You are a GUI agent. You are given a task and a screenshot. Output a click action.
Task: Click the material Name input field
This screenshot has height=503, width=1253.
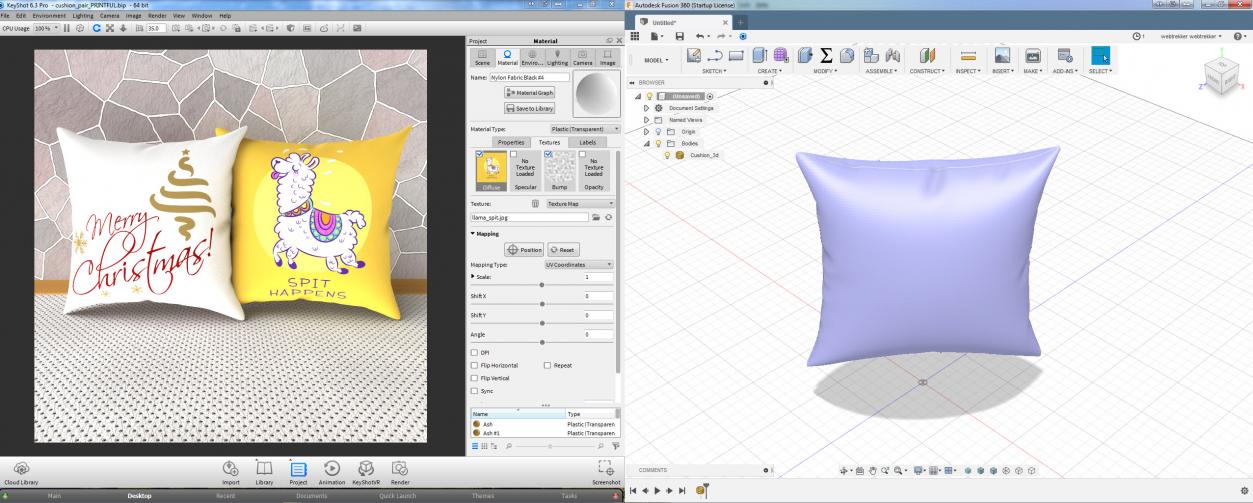tap(529, 77)
